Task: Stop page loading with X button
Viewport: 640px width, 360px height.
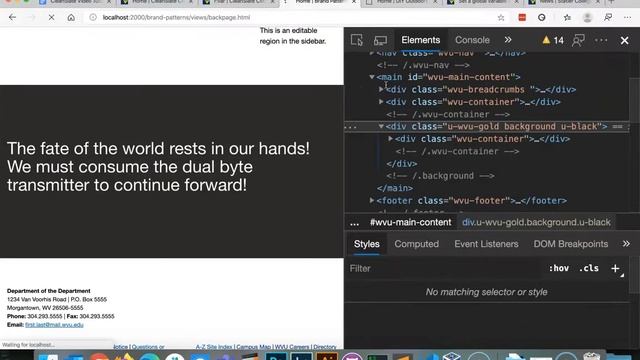Action: click(51, 18)
